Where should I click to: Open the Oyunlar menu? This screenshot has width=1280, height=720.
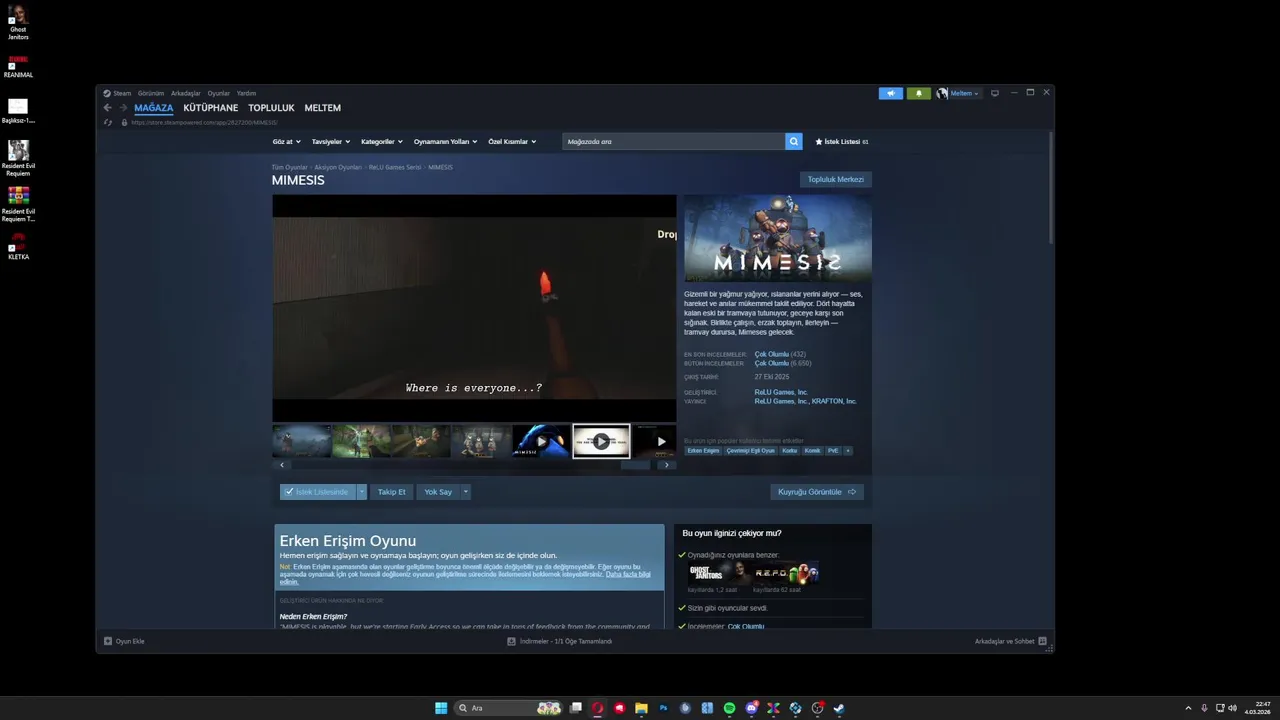(218, 93)
